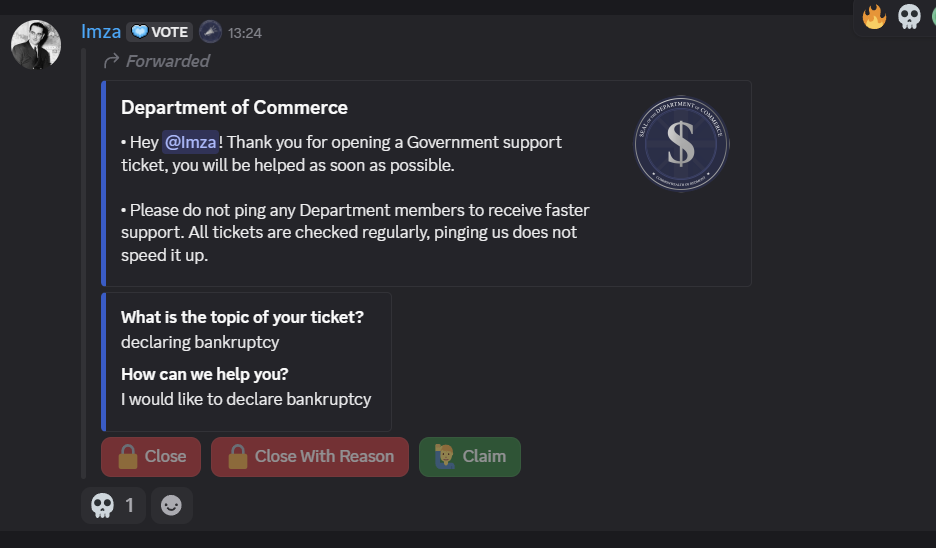Click the Forwarded label text
The image size is (936, 548).
pyautogui.click(x=168, y=61)
